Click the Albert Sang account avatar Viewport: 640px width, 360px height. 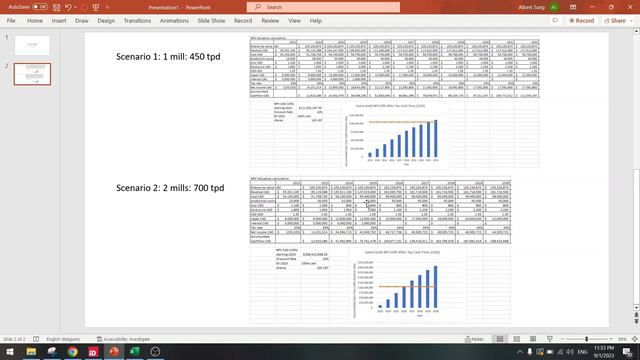554,7
